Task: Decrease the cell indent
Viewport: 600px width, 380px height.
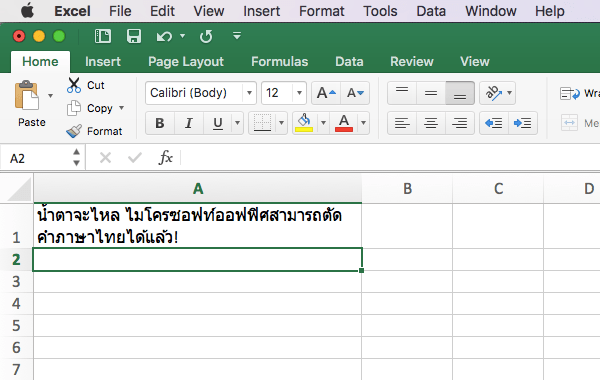Action: [494, 123]
